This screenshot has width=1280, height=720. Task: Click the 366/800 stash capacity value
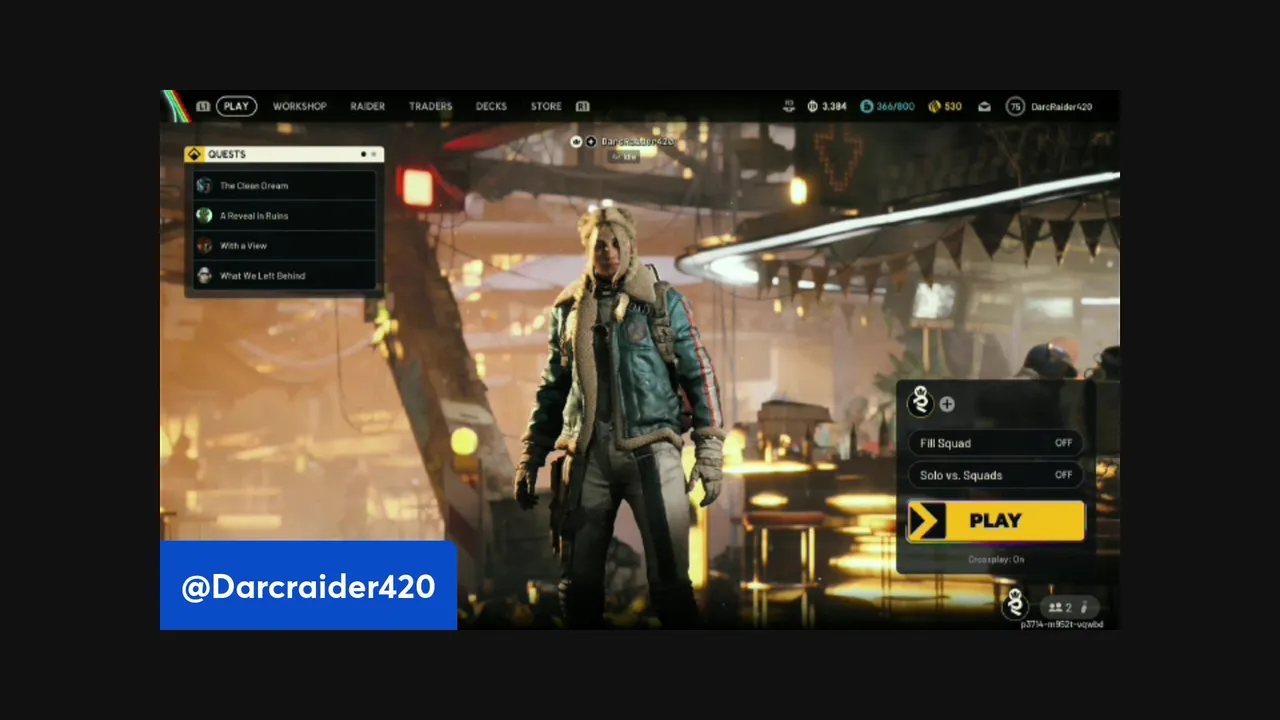point(895,106)
